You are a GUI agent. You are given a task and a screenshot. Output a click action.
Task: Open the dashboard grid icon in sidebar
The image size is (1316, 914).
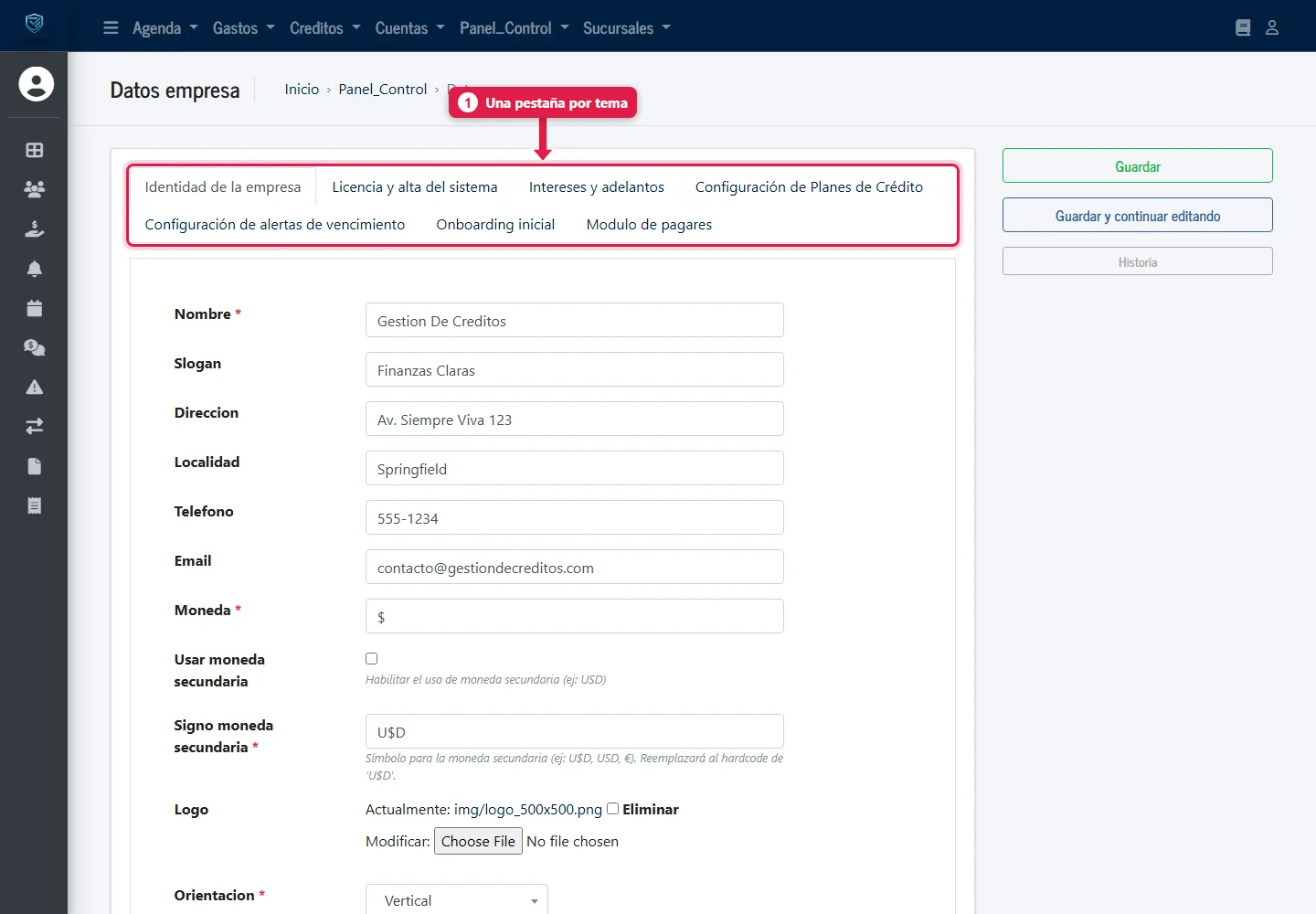tap(35, 150)
